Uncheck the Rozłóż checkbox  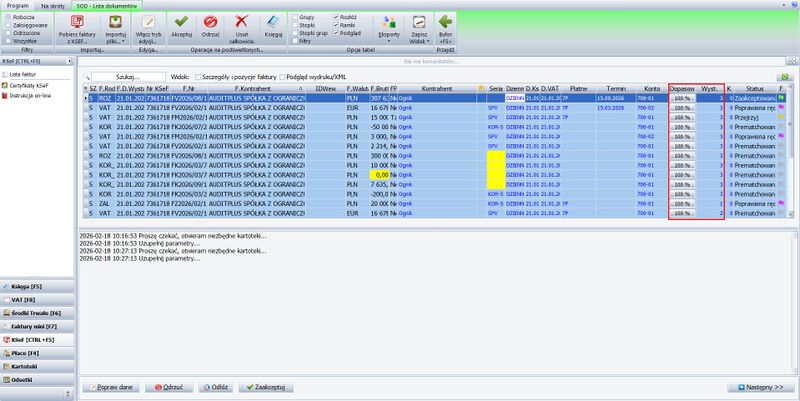336,17
